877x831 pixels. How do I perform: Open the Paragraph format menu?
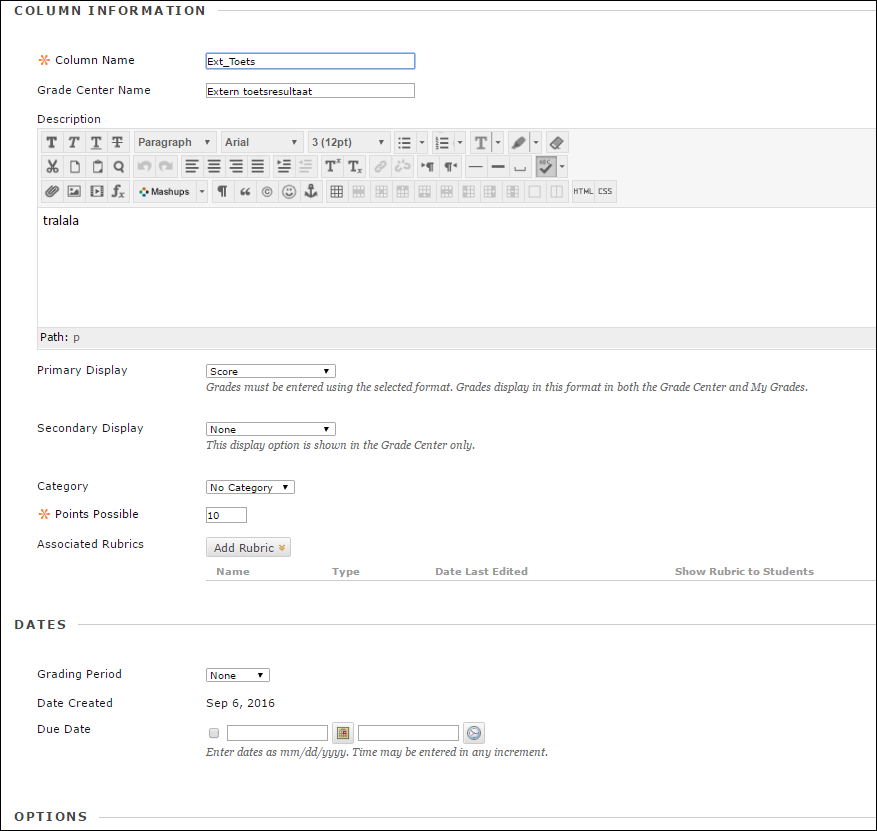click(x=175, y=143)
